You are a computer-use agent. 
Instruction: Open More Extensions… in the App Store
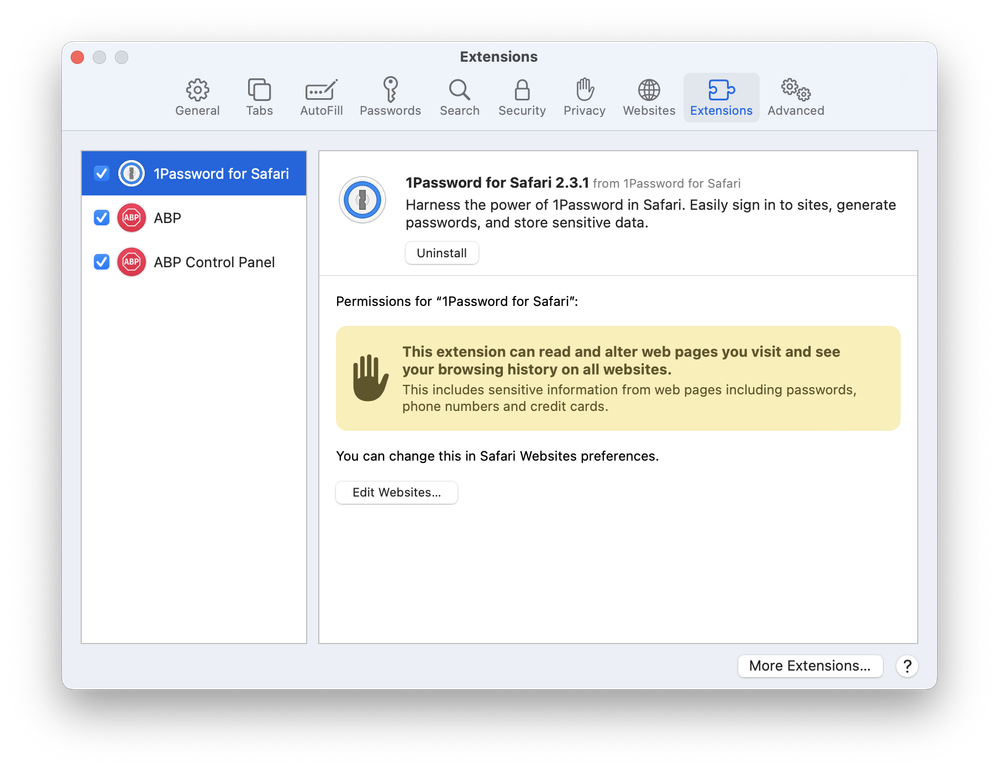tap(810, 666)
